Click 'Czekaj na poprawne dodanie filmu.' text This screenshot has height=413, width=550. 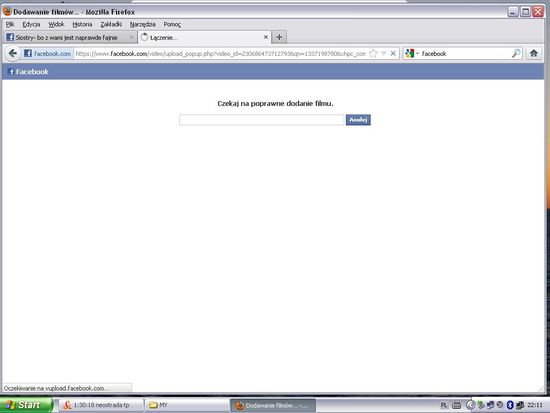pyautogui.click(x=275, y=104)
